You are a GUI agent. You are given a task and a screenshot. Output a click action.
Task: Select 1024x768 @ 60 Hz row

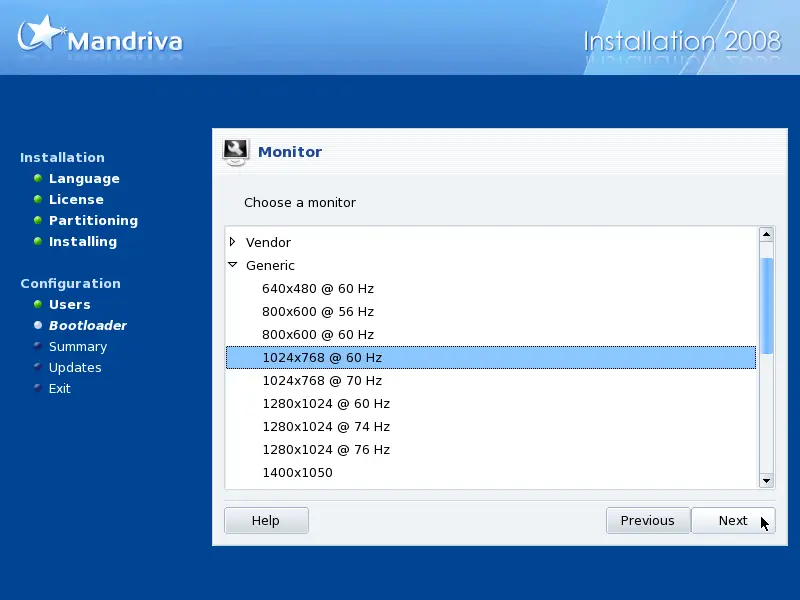pos(491,357)
